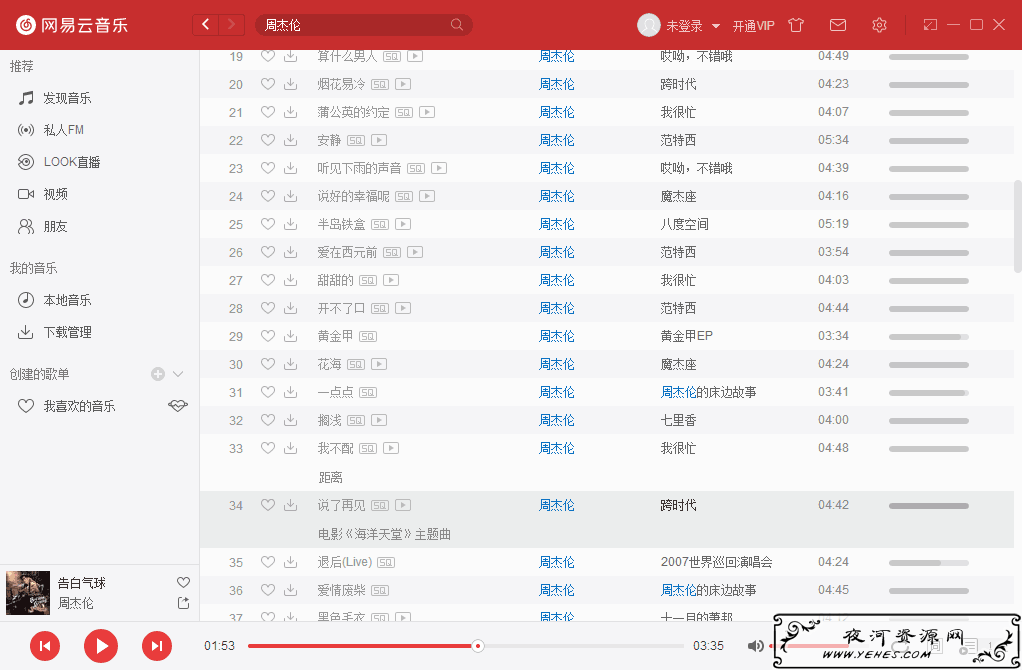Click the search field containing 周杰伦
This screenshot has height=670, width=1022.
[364, 25]
